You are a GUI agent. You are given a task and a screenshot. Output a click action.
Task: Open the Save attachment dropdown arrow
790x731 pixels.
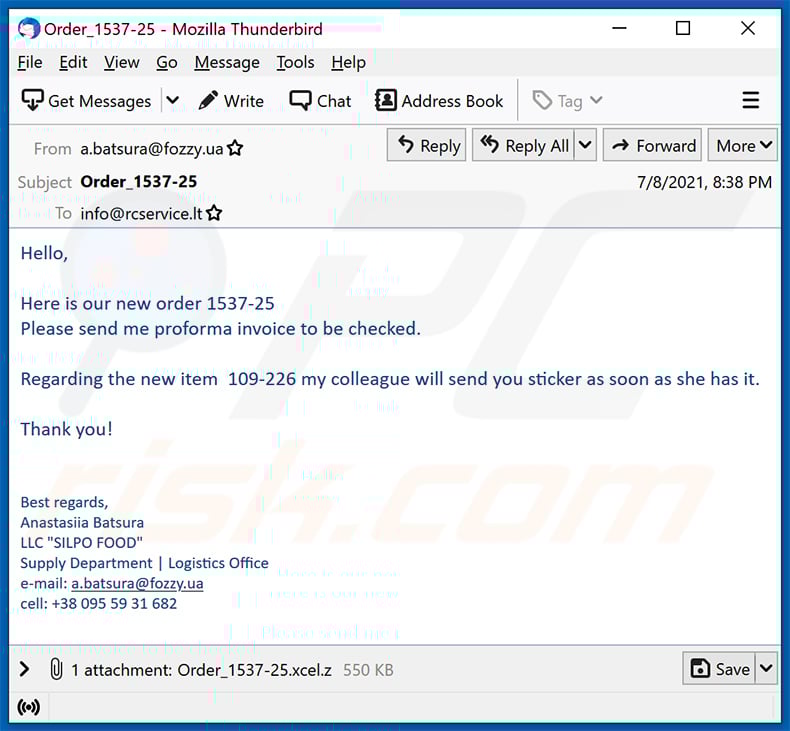click(x=766, y=669)
